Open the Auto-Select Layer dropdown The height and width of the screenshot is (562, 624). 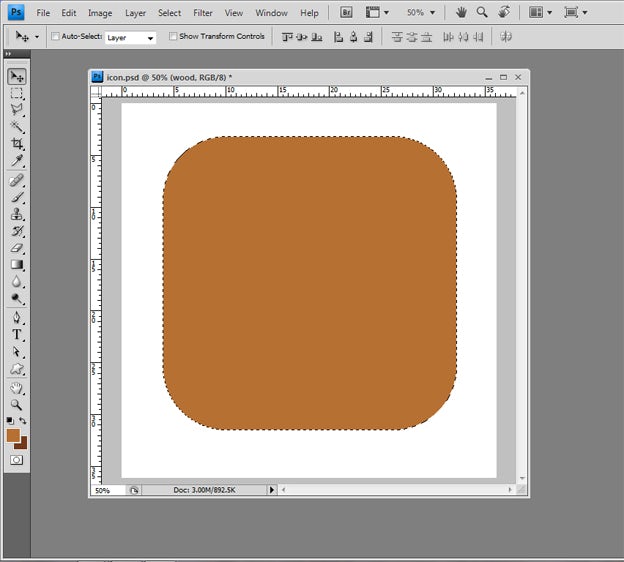[130, 38]
